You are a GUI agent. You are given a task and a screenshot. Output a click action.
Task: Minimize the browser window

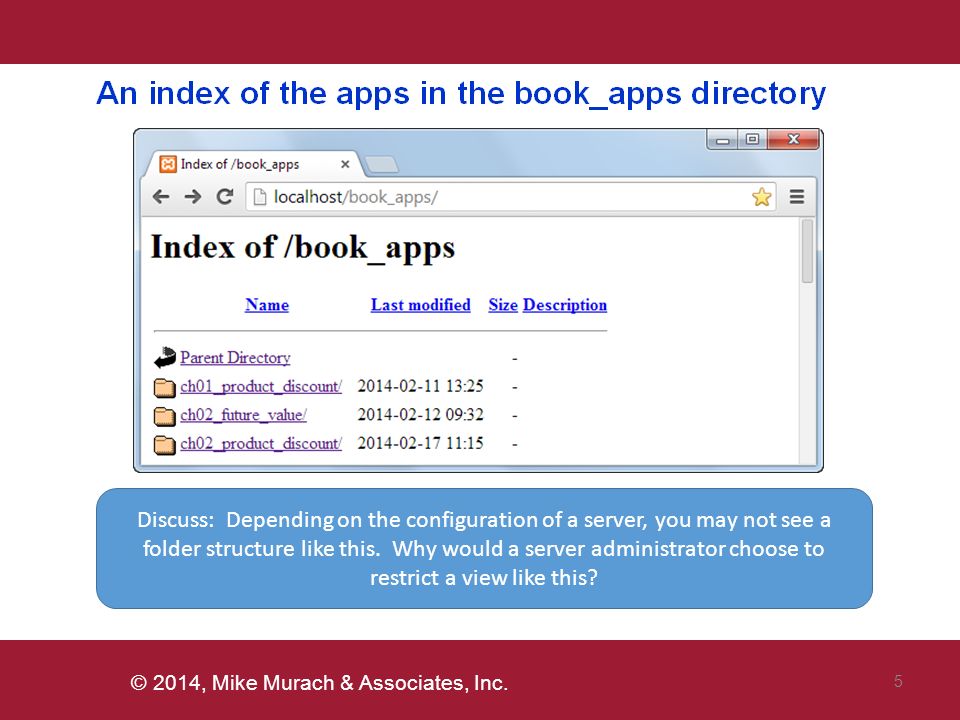722,140
